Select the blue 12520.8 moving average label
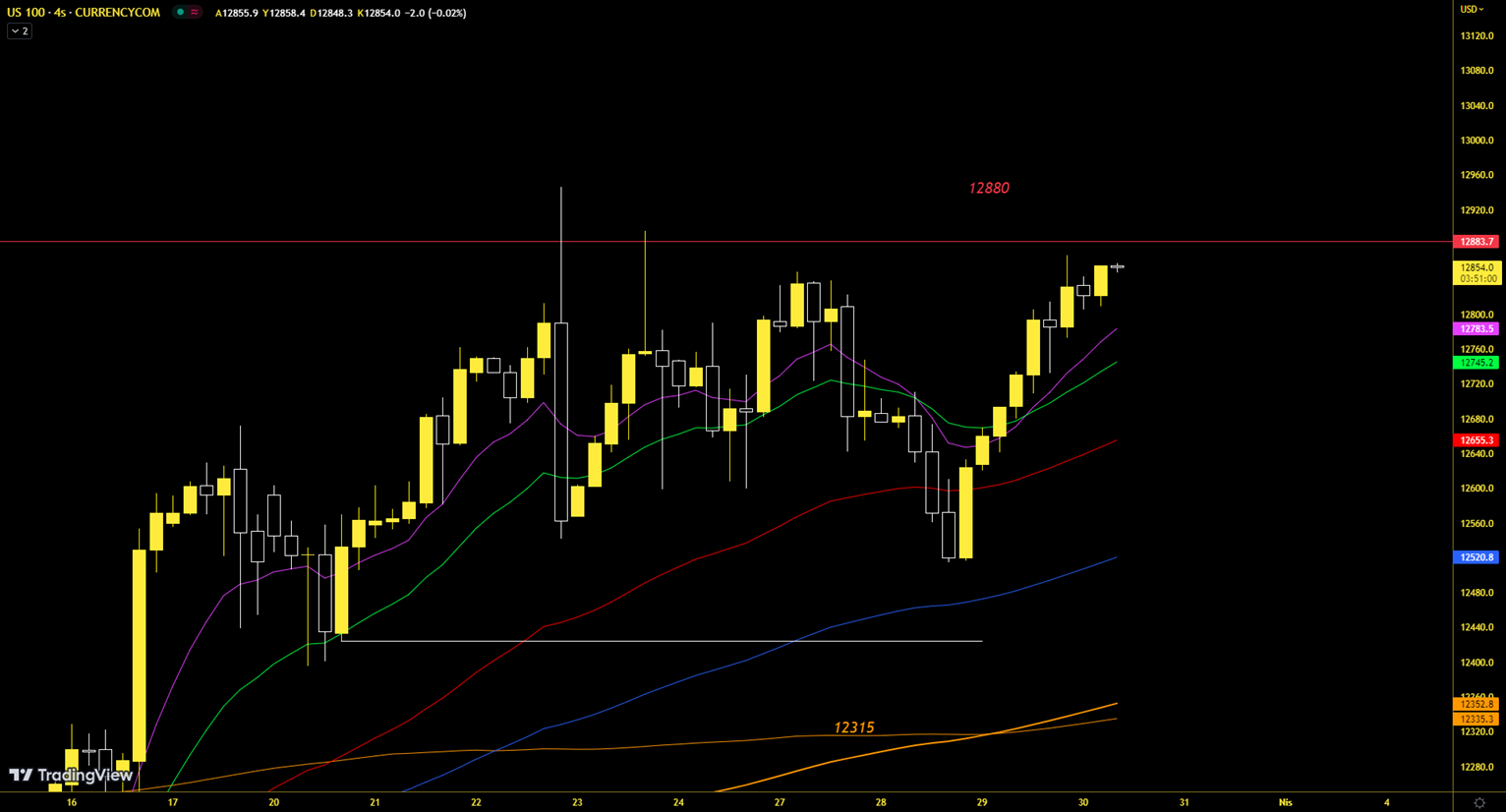 click(x=1476, y=557)
